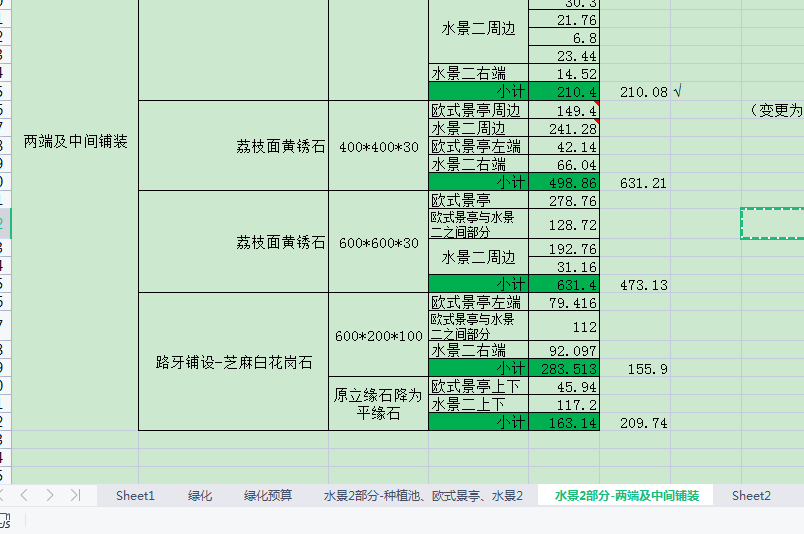
Task: Go to the previous sheet tab arrow
Action: [24, 495]
